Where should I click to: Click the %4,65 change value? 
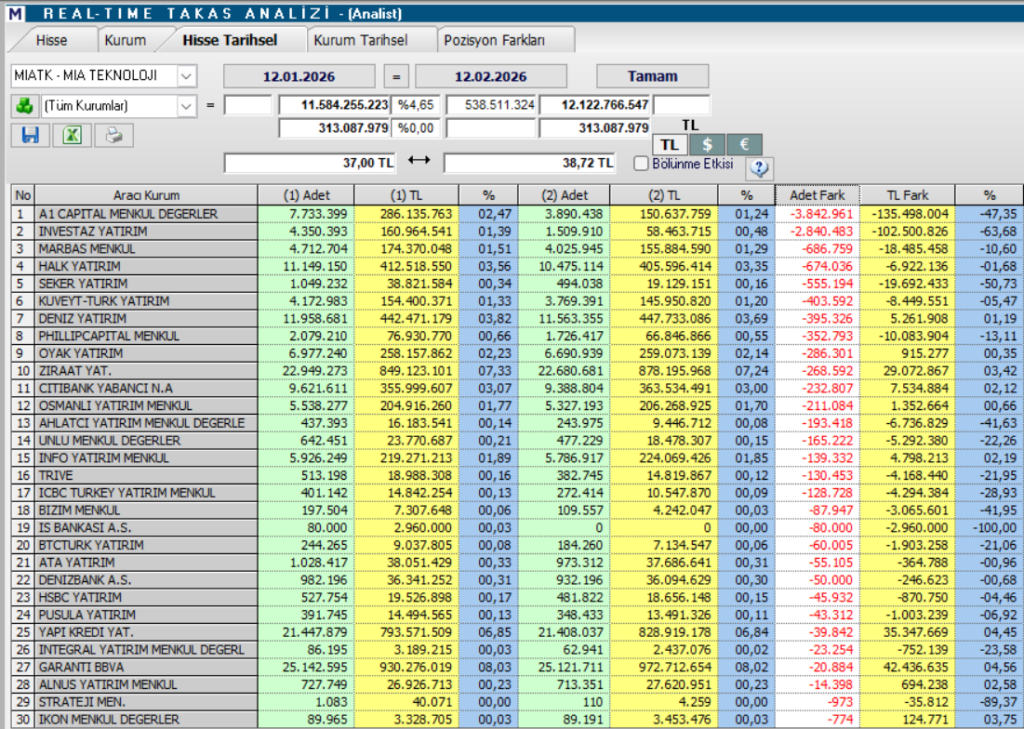[x=416, y=105]
